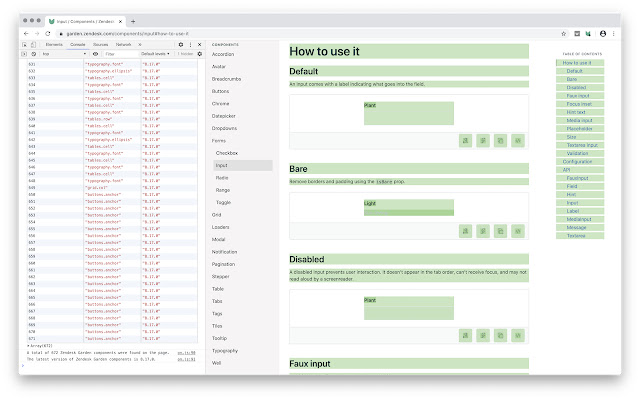This screenshot has height=400, width=640.
Task: Go to Validation in table of contents
Action: click(579, 153)
